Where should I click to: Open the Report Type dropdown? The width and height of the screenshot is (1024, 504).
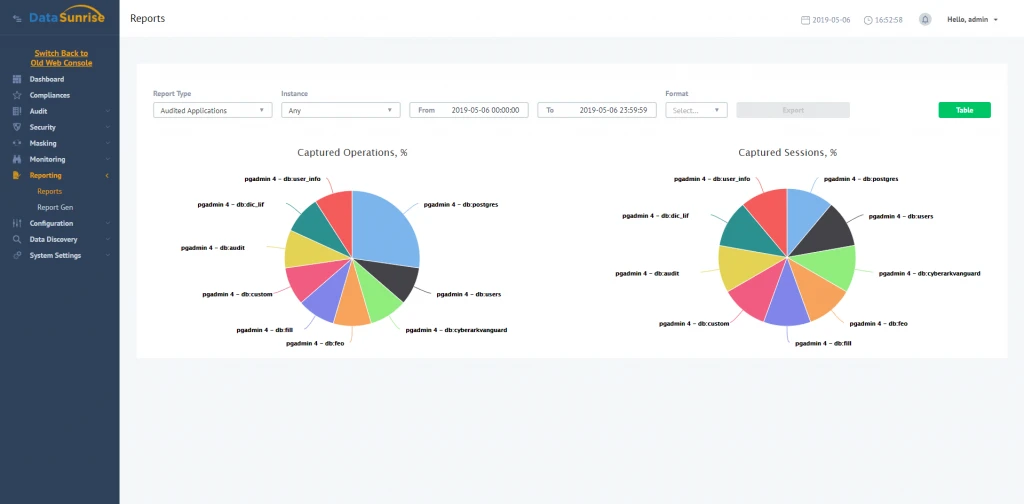[212, 110]
